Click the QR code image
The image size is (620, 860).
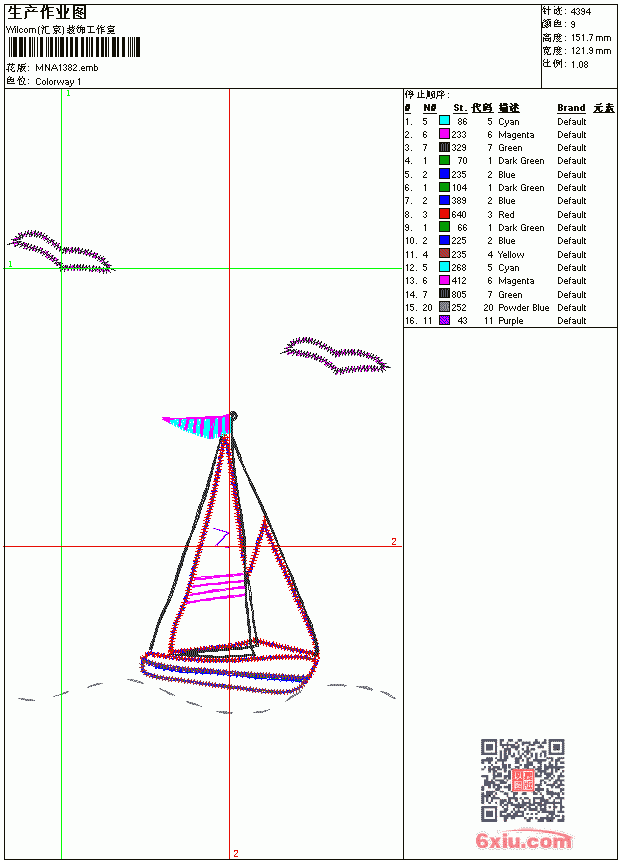523,780
